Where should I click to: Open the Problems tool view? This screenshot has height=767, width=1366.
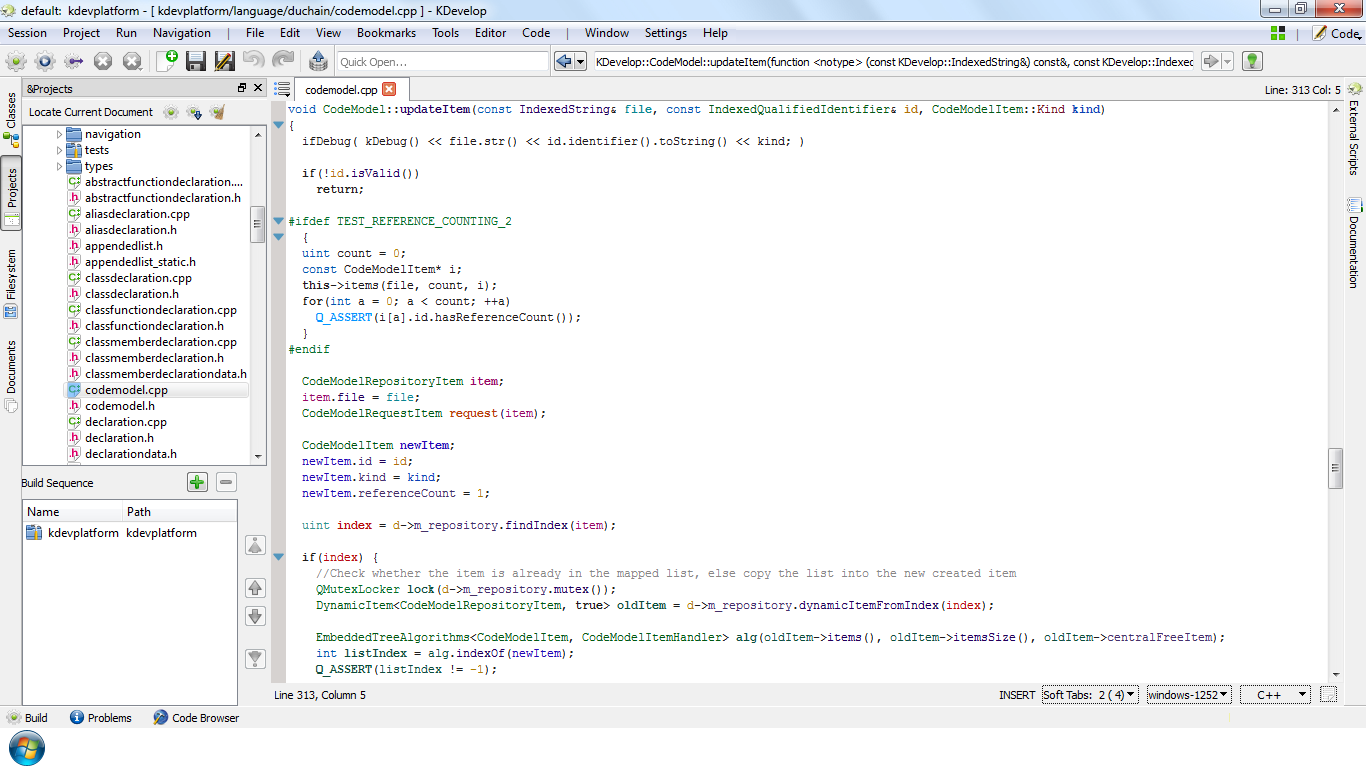(x=101, y=718)
